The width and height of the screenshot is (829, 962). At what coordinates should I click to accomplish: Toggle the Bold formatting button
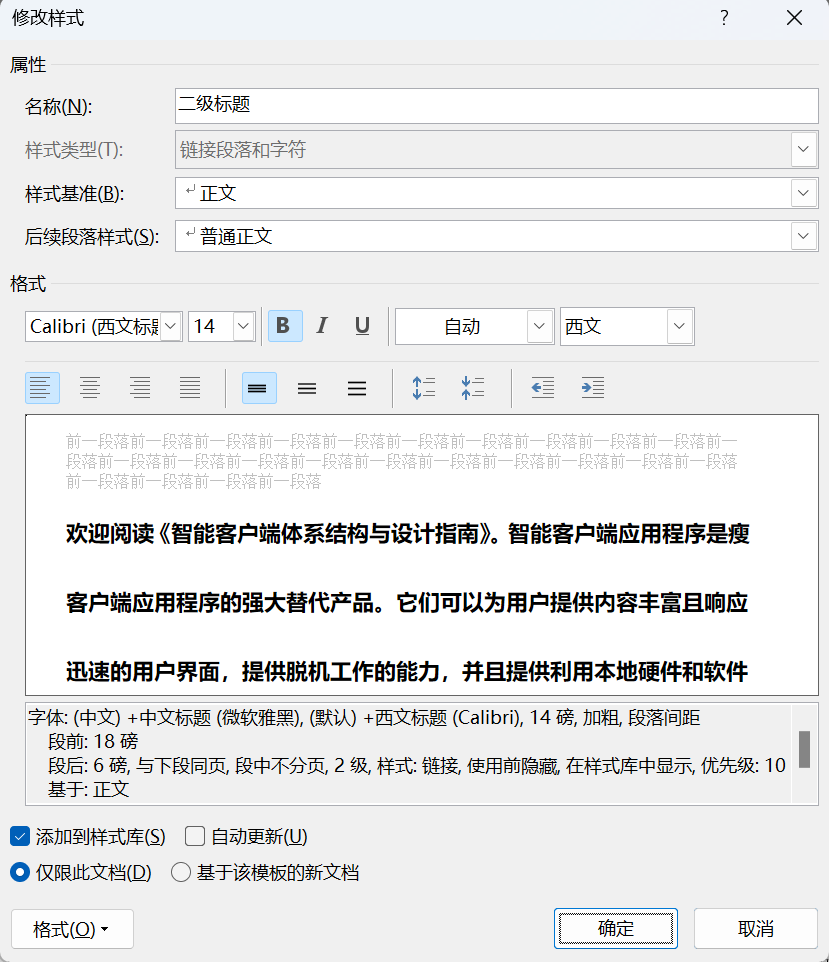(285, 326)
